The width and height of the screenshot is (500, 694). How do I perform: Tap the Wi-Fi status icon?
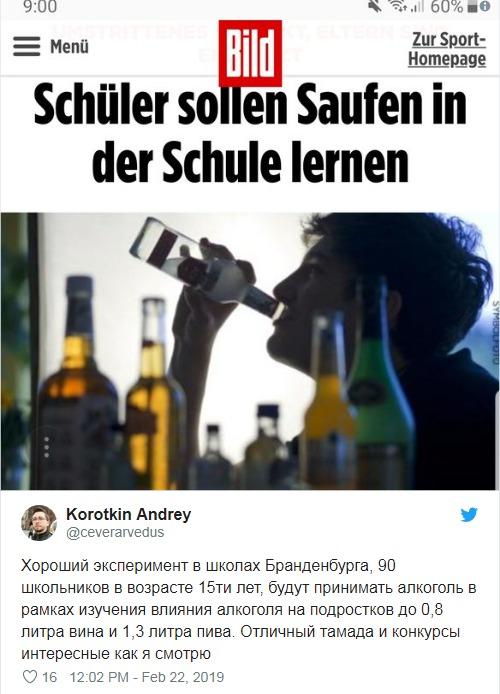[397, 6]
